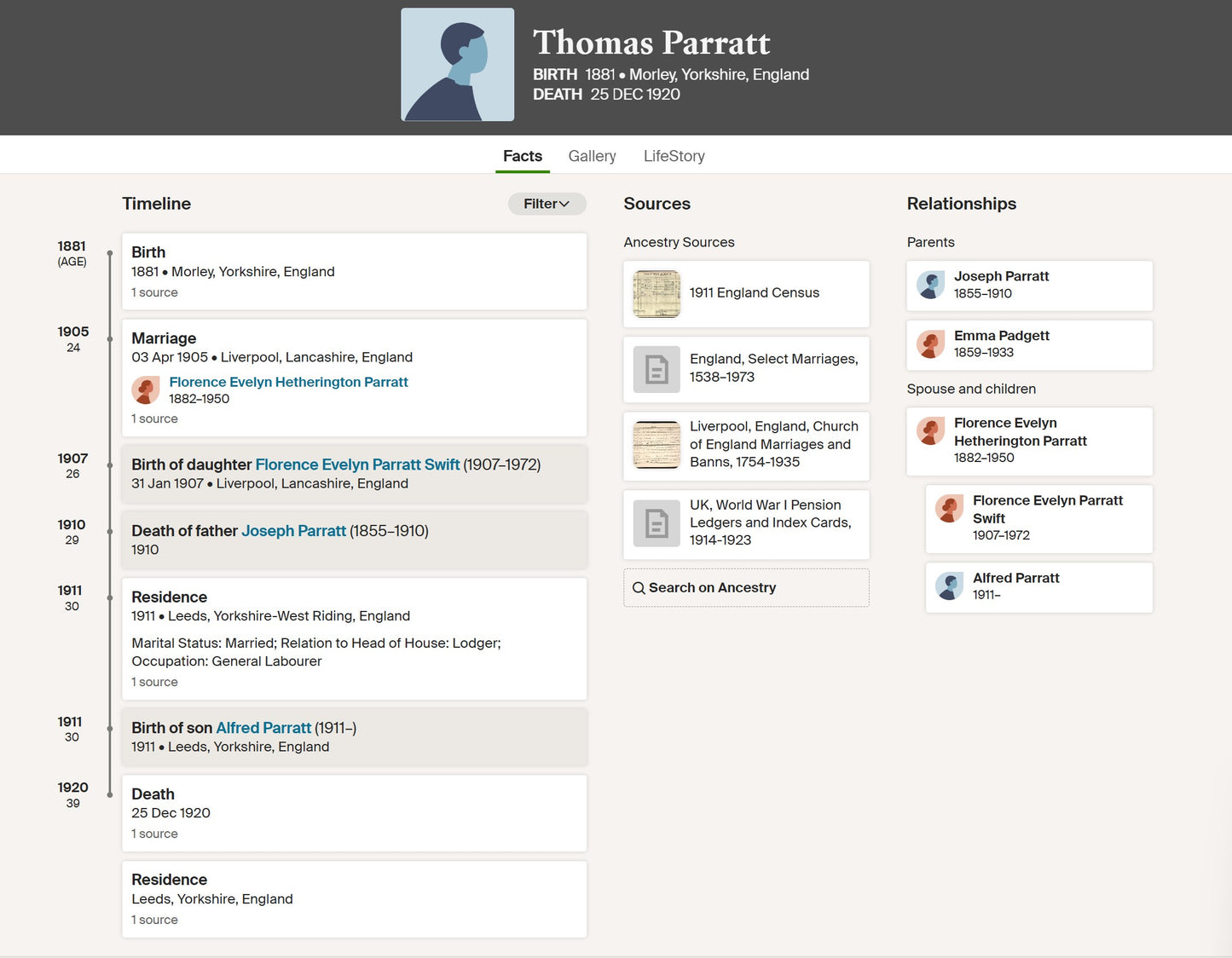The height and width of the screenshot is (958, 1232).
Task: Open Florence Evelyn Hetherington Parratt marriage link
Action: pyautogui.click(x=288, y=382)
